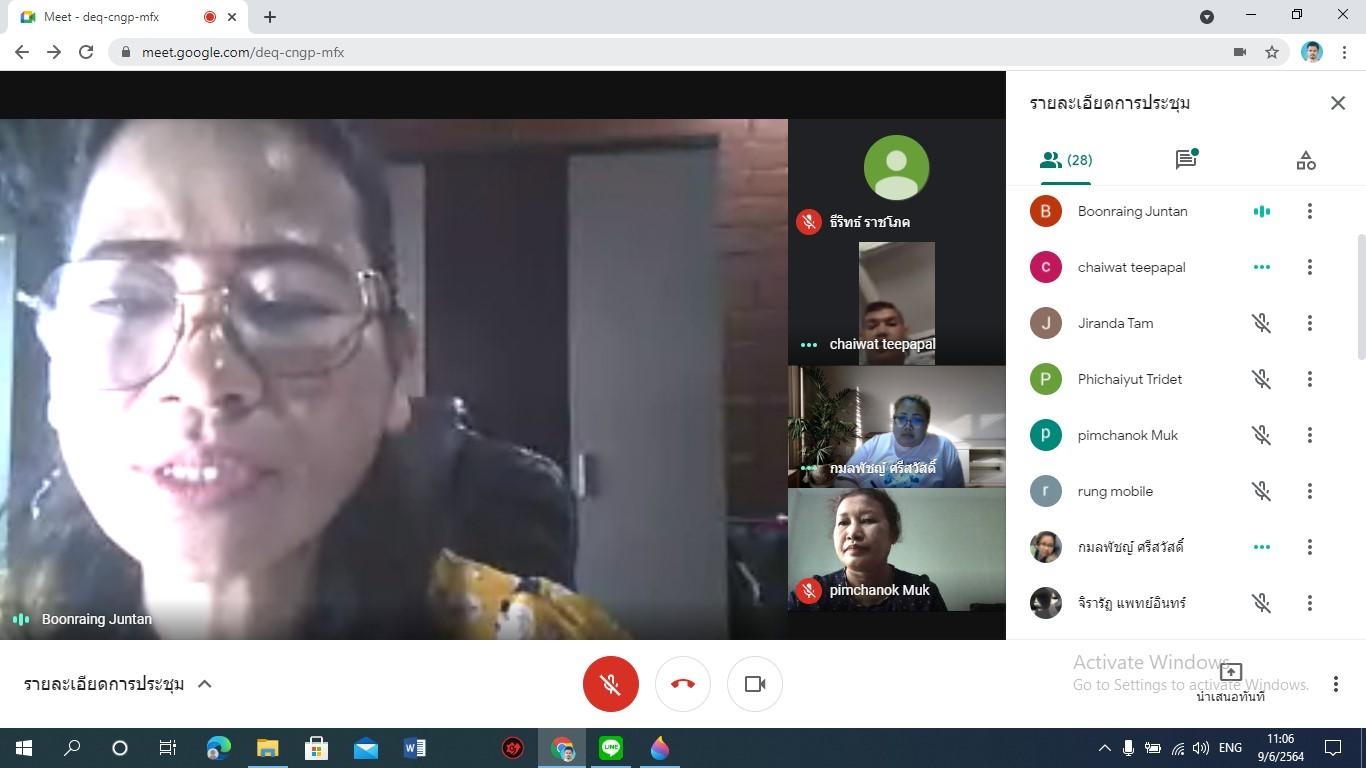Viewport: 1366px width, 768px height.
Task: Hang up the call
Action: (683, 684)
